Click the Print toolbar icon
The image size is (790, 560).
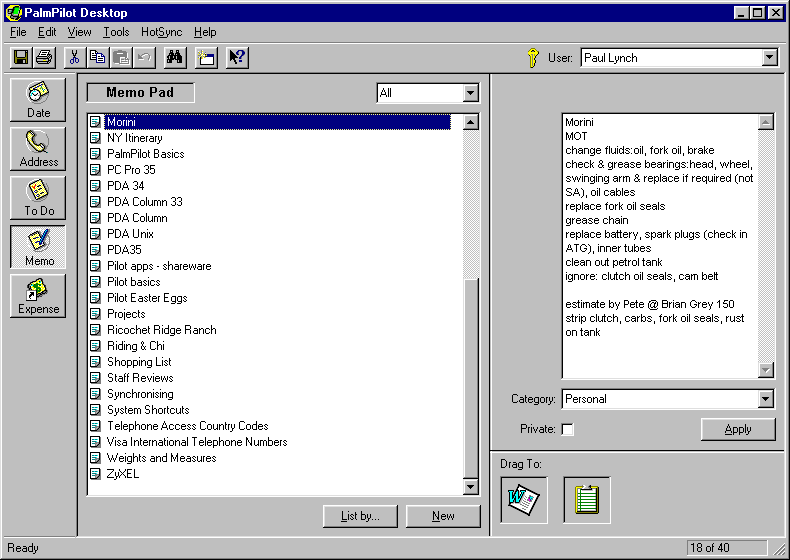coord(44,57)
